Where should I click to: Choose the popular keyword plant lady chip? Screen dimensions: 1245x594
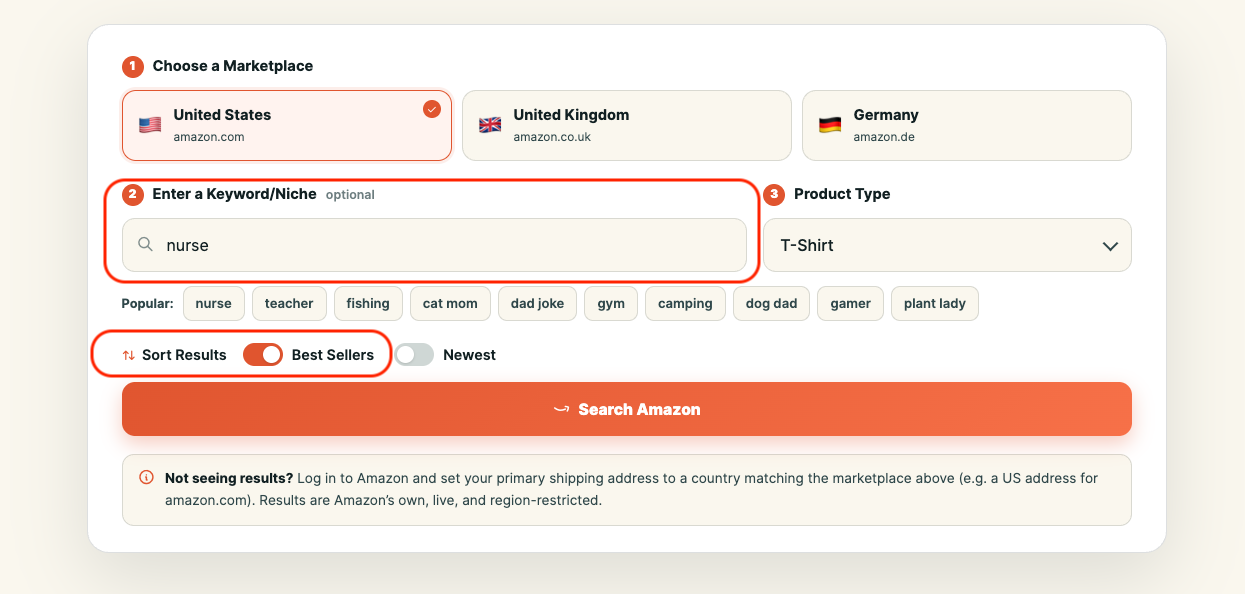point(935,304)
